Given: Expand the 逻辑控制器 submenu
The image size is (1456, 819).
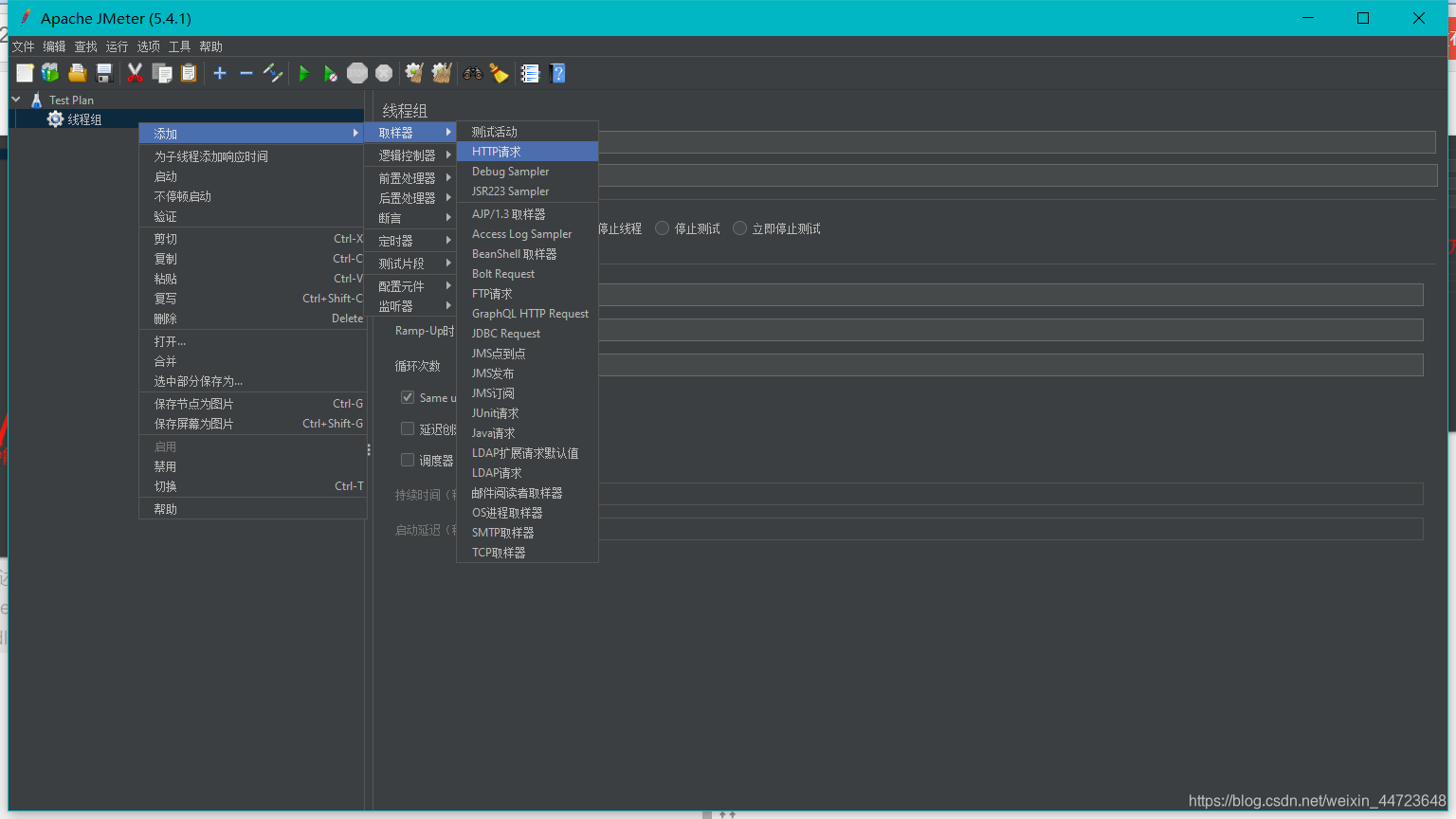Looking at the screenshot, I should coord(410,155).
